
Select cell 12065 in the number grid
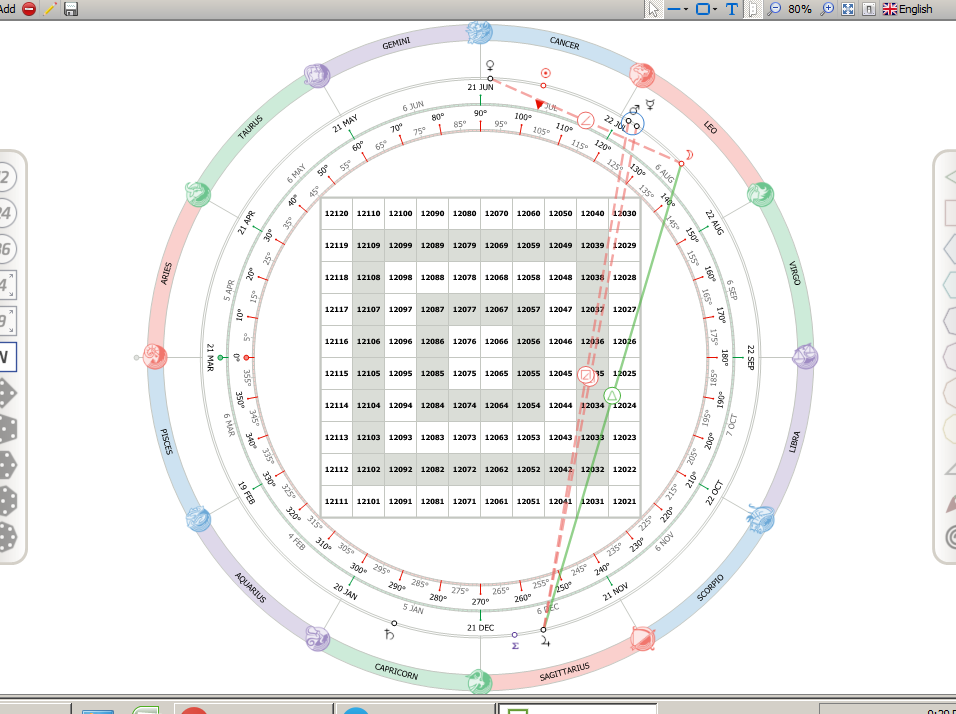[496, 373]
